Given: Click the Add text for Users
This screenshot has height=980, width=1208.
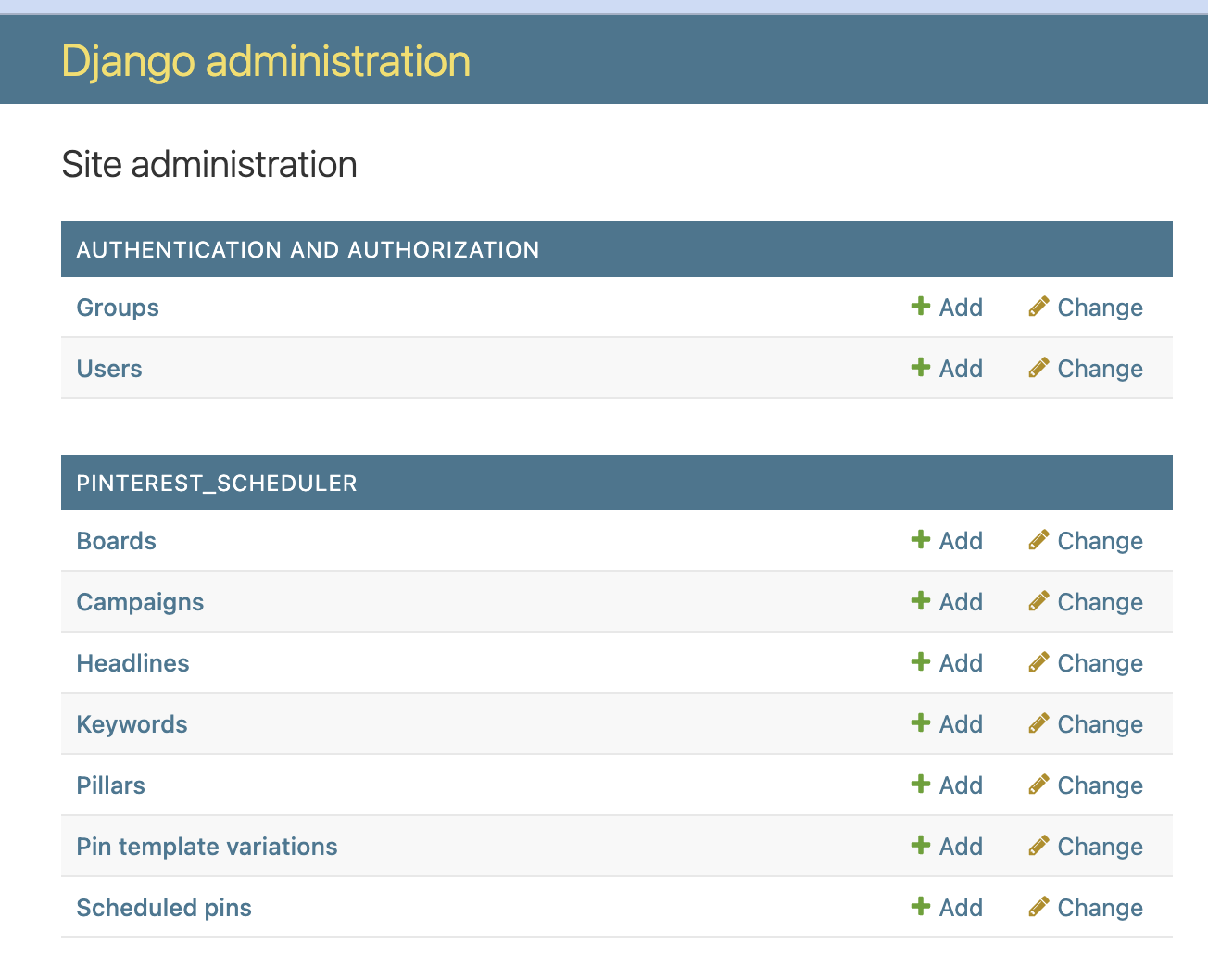Looking at the screenshot, I should (x=961, y=369).
